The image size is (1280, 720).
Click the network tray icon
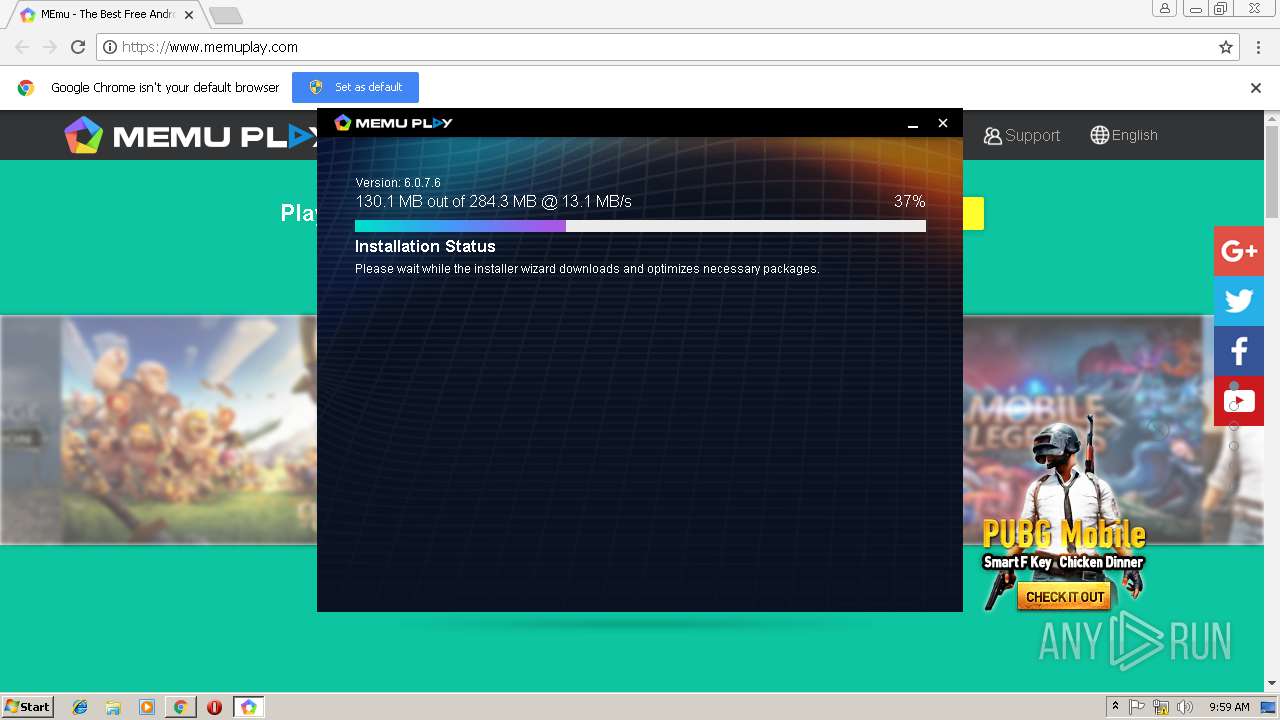[x=1161, y=707]
